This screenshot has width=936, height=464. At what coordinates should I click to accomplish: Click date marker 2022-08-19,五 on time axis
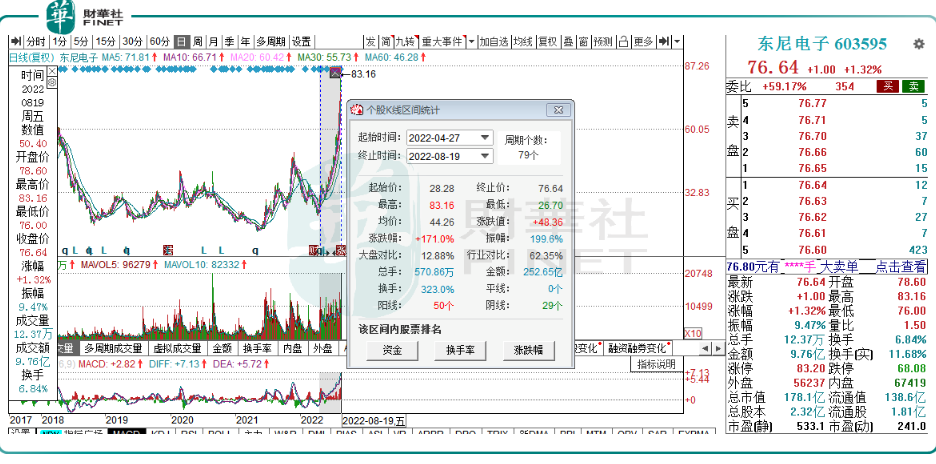click(374, 420)
